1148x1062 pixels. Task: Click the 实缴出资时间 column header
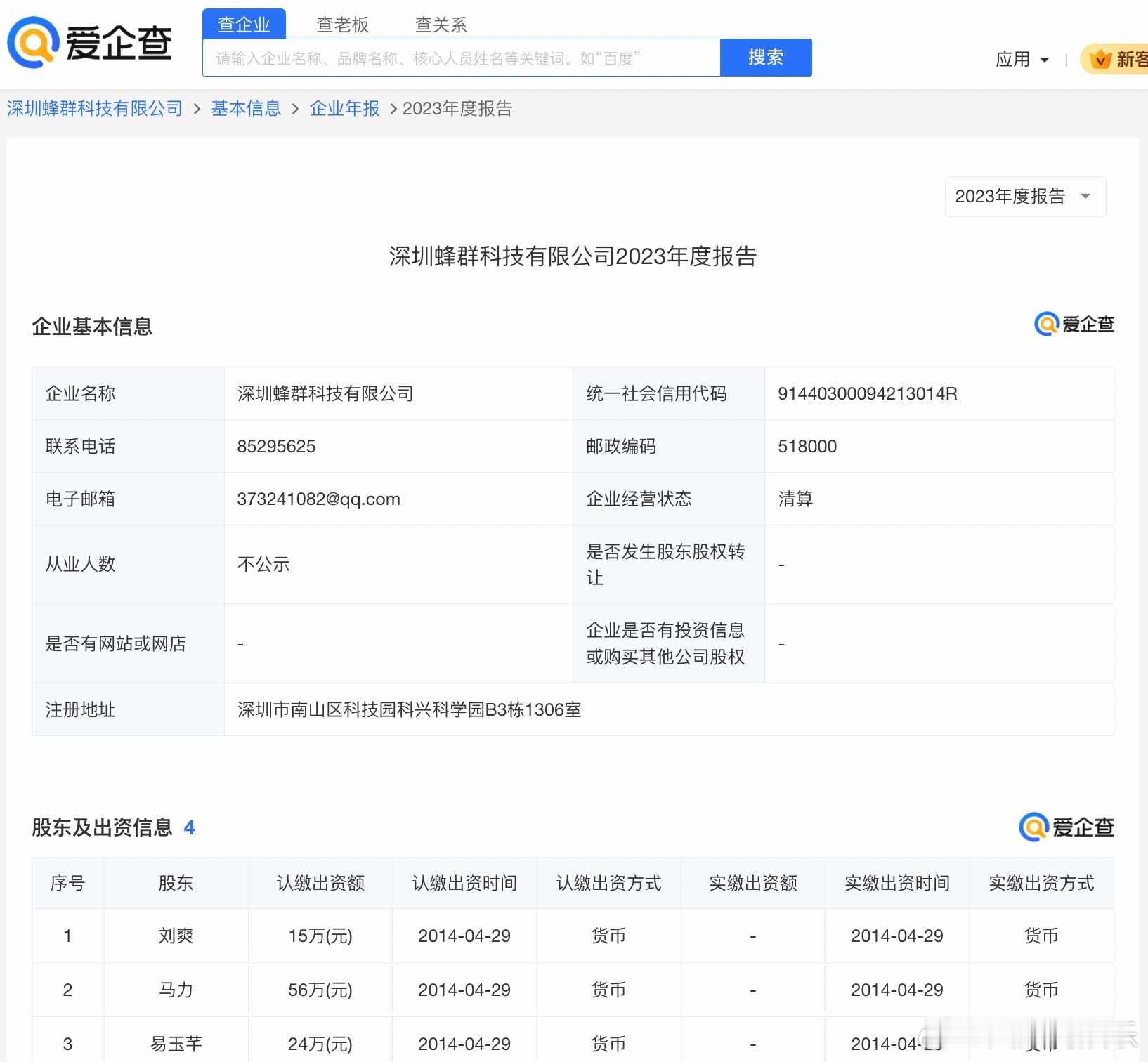click(897, 883)
